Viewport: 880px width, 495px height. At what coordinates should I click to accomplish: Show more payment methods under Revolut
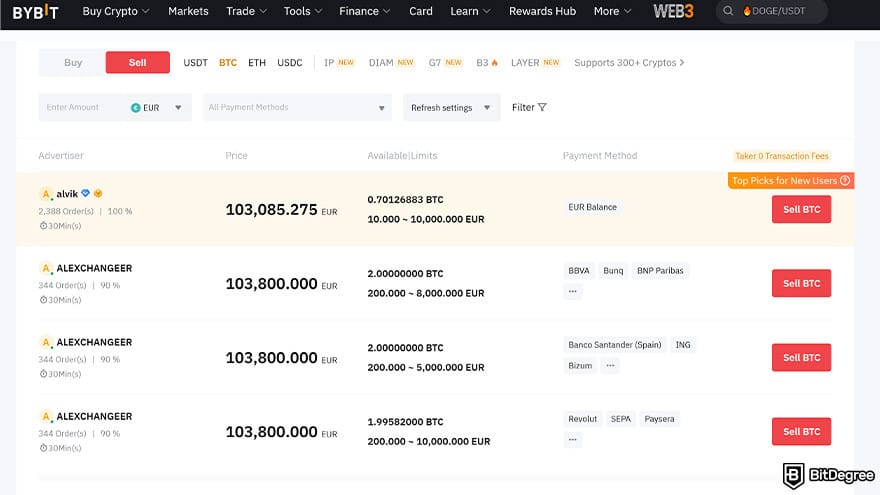click(572, 439)
